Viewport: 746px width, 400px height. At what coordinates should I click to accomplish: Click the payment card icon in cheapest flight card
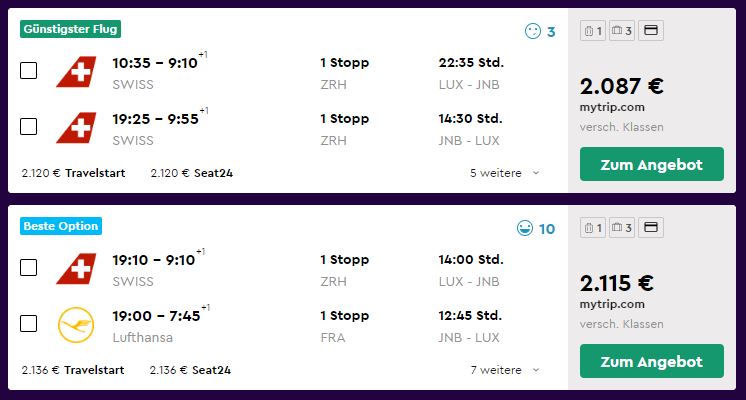[x=650, y=31]
